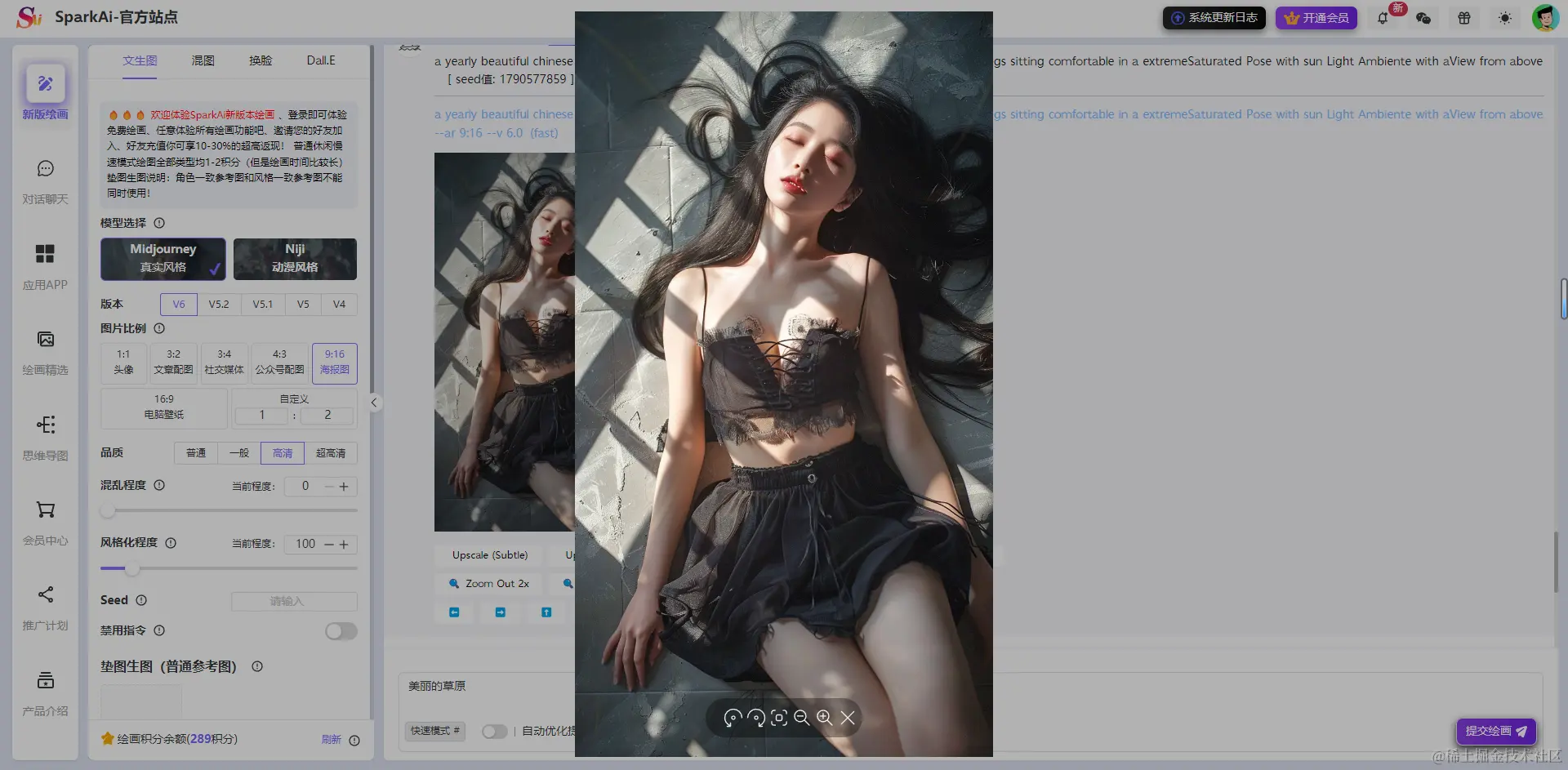Open the Dall.E tab
Screen dimensions: 1568x770
click(320, 60)
